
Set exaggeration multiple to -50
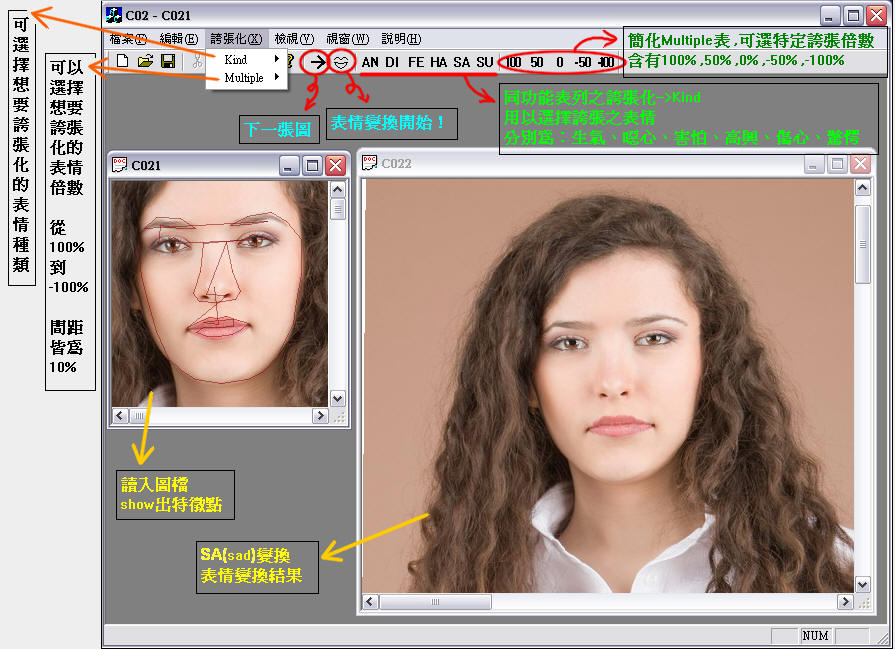pos(581,62)
